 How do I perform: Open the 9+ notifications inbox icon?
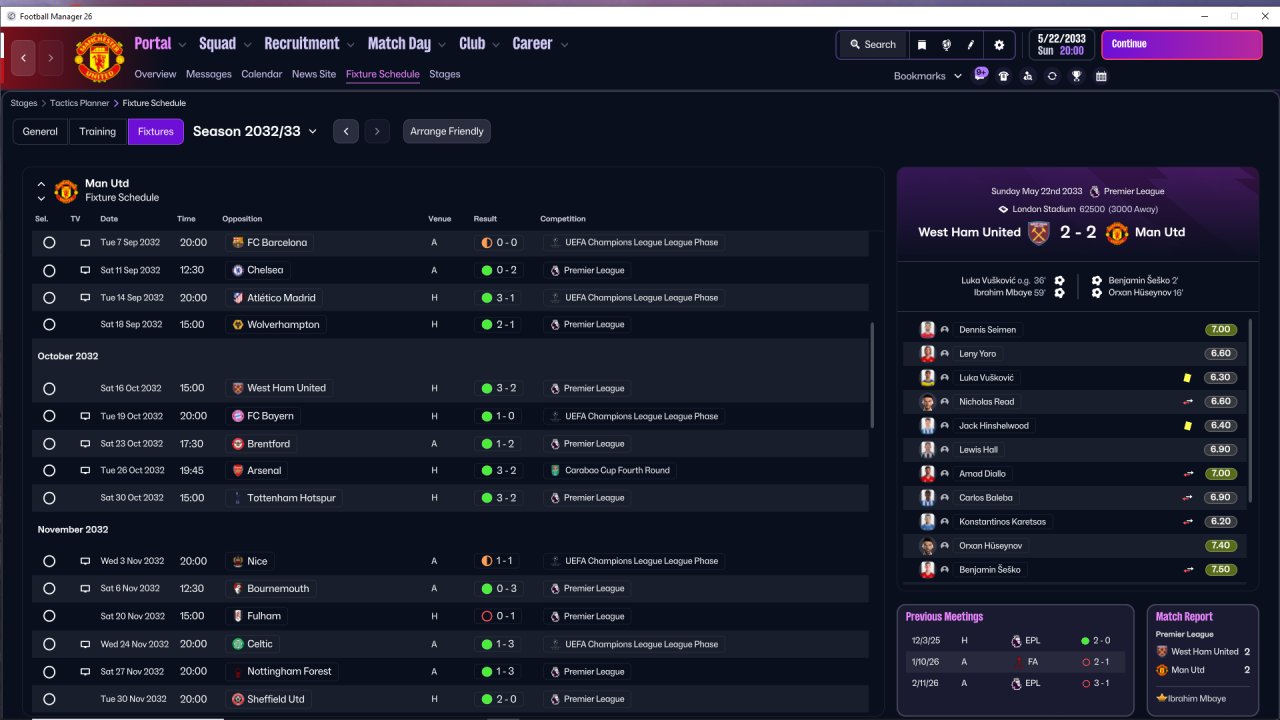click(x=981, y=74)
